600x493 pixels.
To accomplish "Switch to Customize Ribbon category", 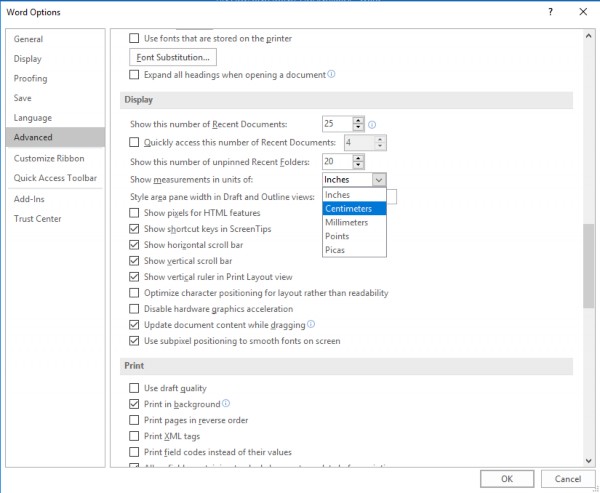I will tap(49, 158).
